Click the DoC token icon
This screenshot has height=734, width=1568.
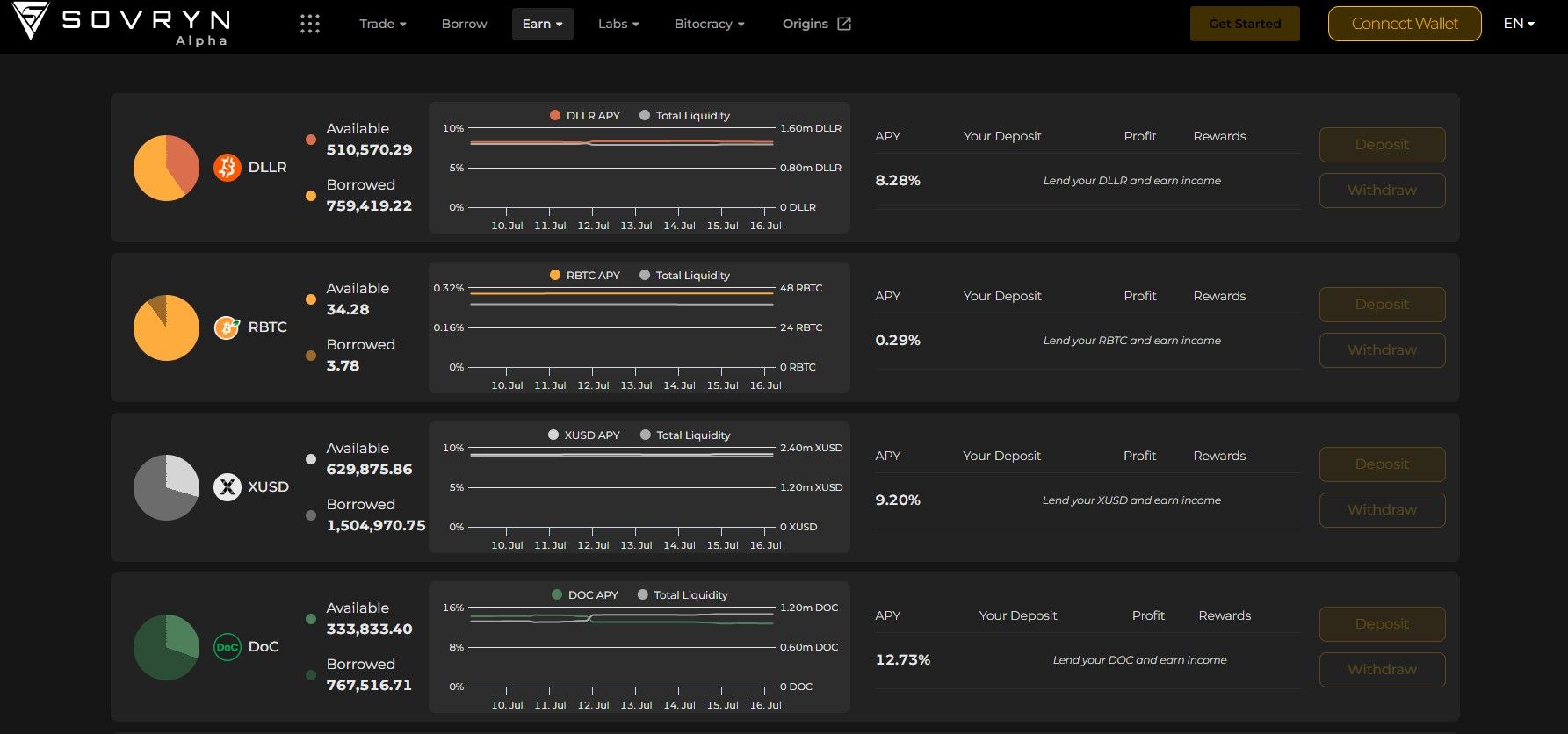[228, 647]
